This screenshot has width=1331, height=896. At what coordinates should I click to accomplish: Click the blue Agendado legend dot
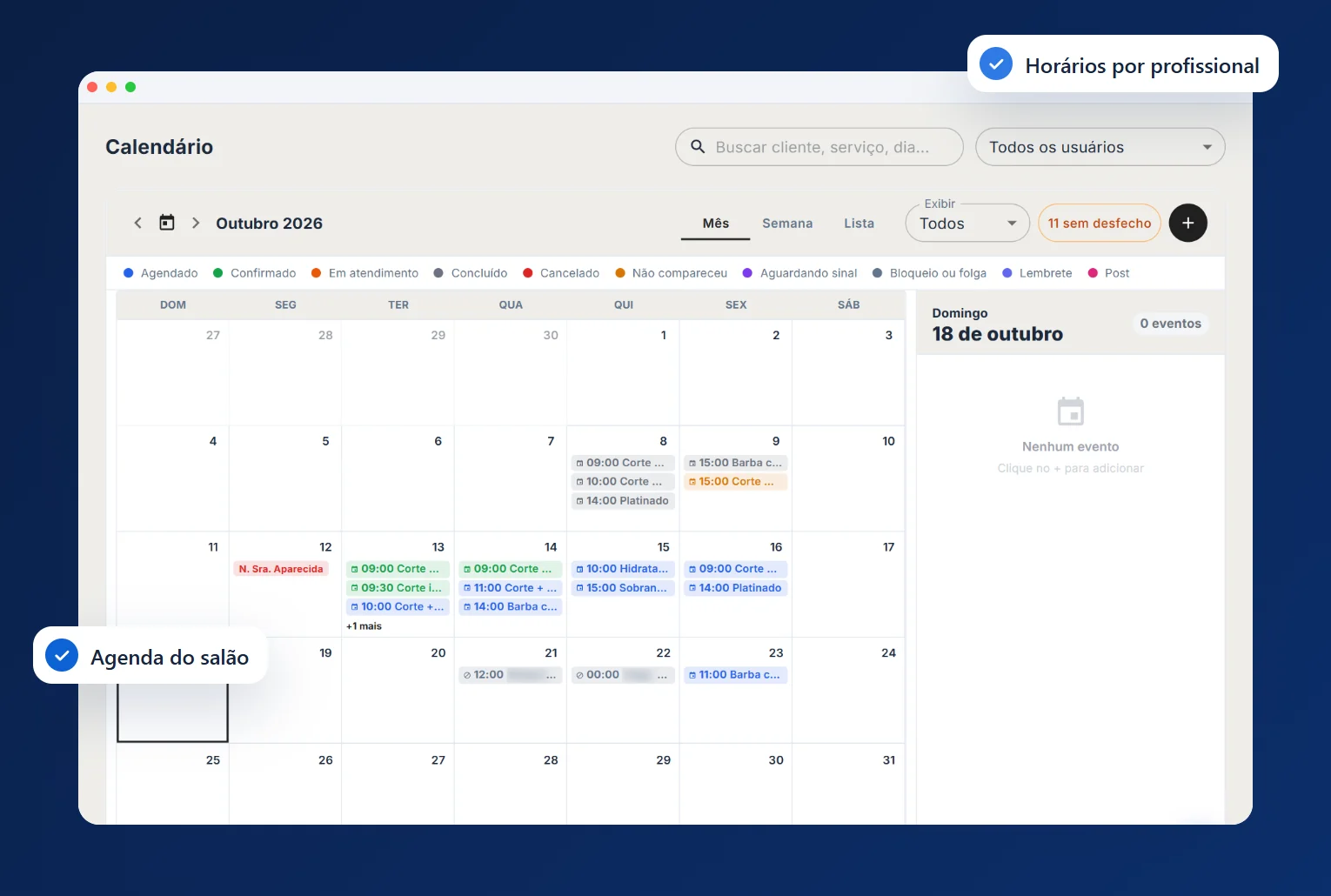coord(129,273)
